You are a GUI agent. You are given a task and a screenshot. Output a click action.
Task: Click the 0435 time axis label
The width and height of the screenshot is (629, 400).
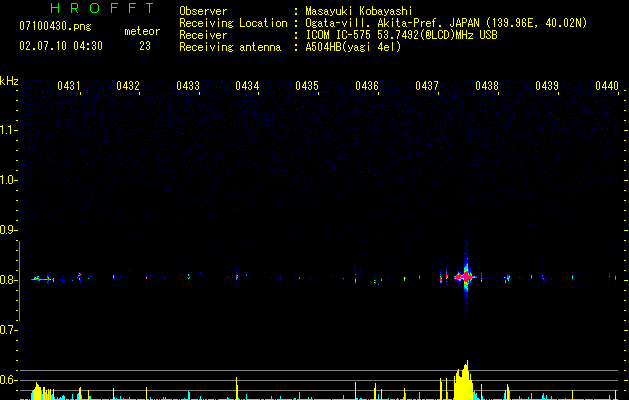coord(307,86)
